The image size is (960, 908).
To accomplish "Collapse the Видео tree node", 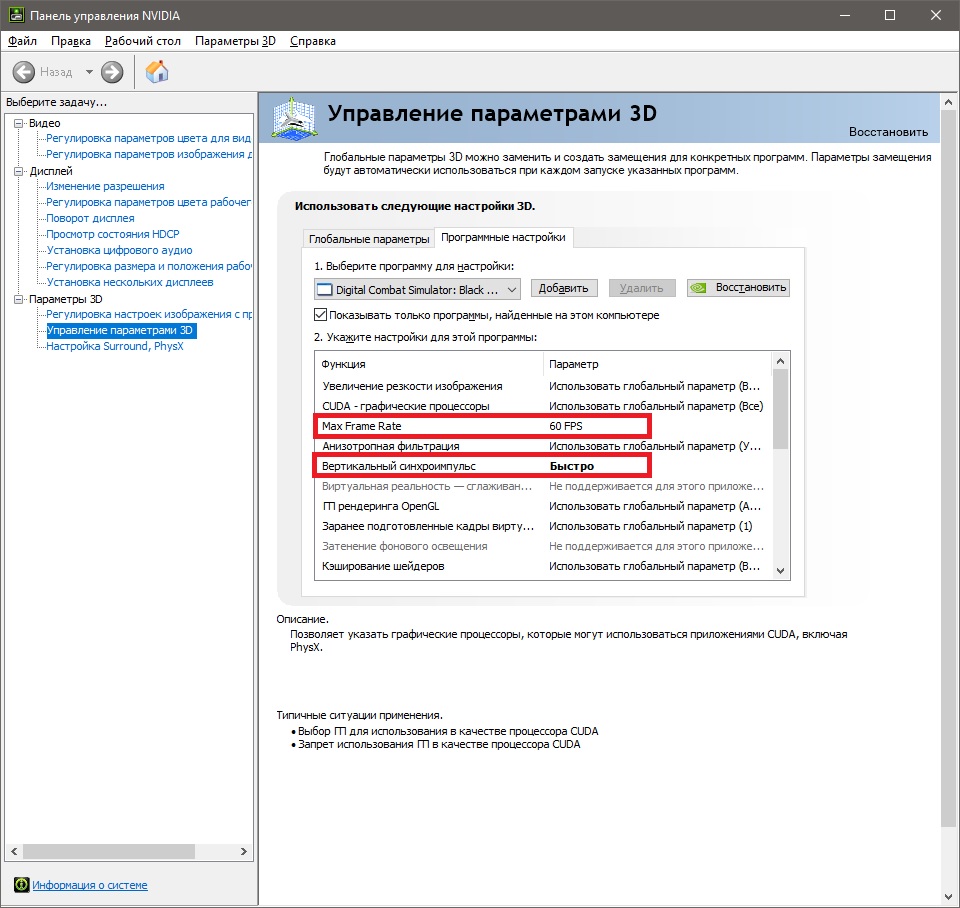I will tap(18, 123).
